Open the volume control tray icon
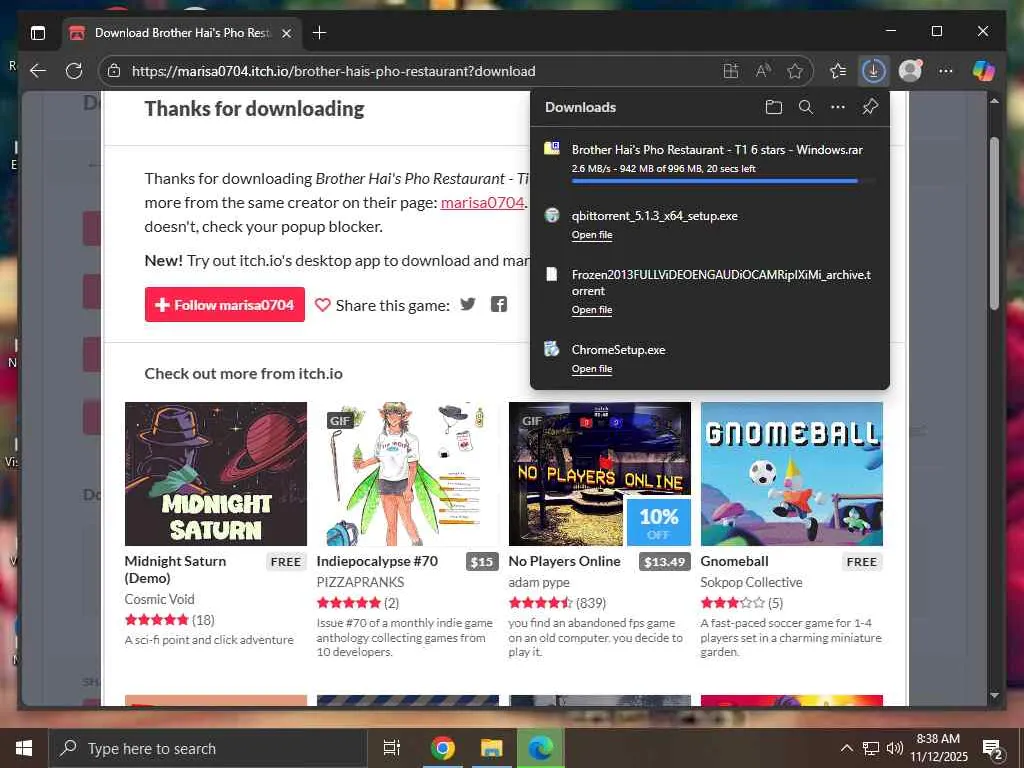Image resolution: width=1024 pixels, height=768 pixels. click(x=895, y=748)
